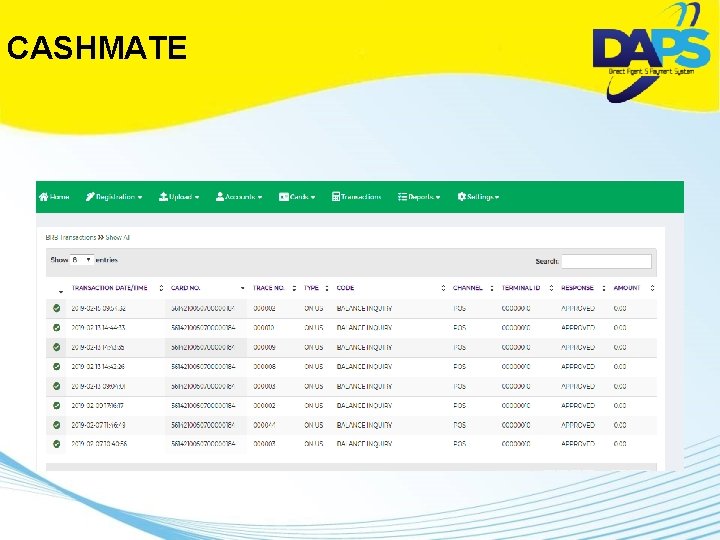The width and height of the screenshot is (720, 540).
Task: Click green check icon for 2019-02-07 10:40:56 row
Action: coord(56,444)
